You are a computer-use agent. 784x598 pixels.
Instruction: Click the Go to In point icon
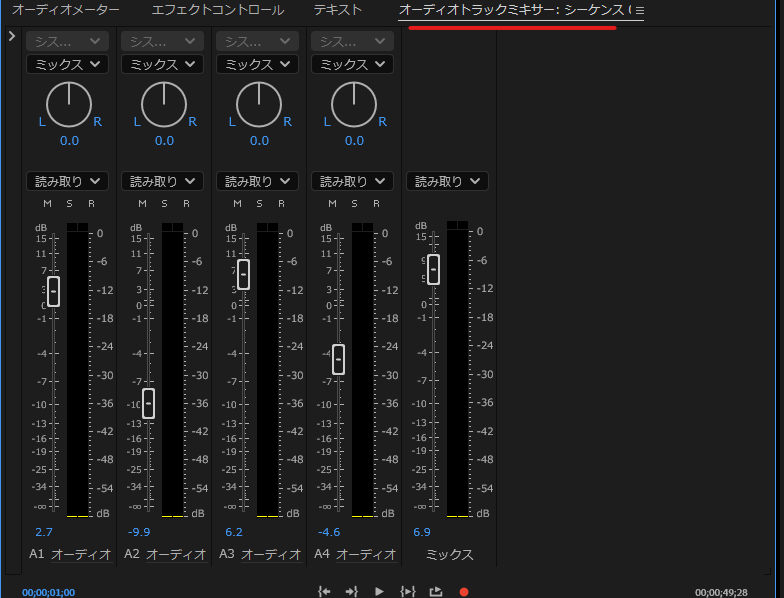tap(324, 591)
